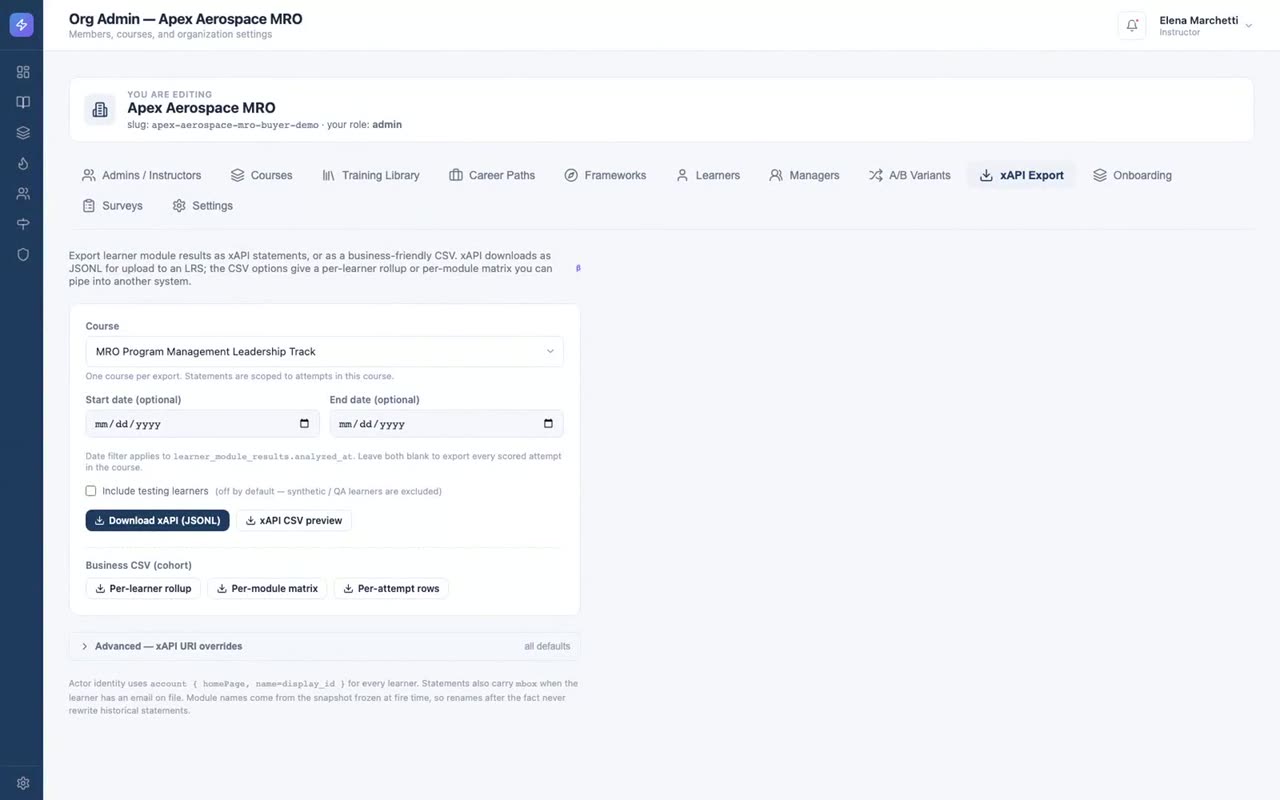Click xAPI CSV preview button
Viewport: 1280px width, 800px height.
click(294, 520)
